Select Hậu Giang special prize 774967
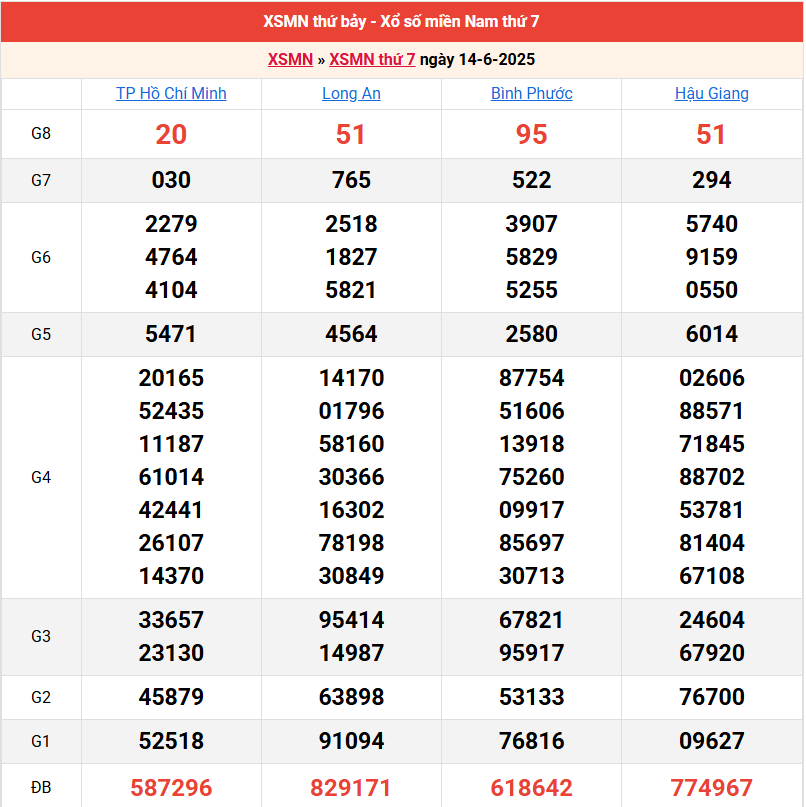806x807 pixels. [711, 788]
